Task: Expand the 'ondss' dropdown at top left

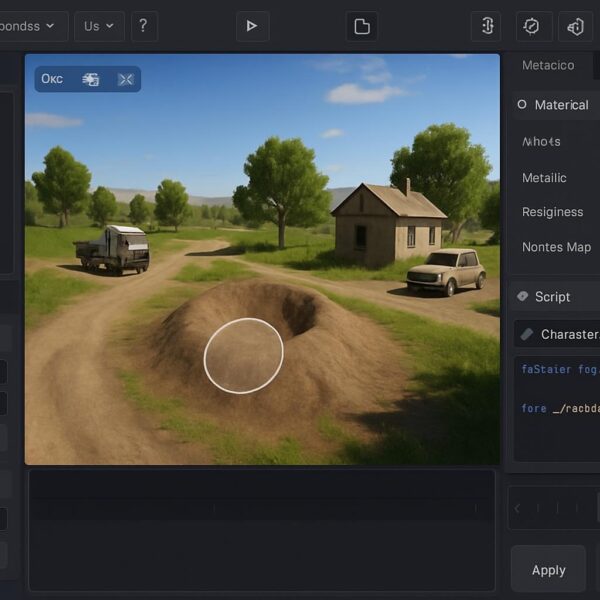Action: [x=33, y=26]
